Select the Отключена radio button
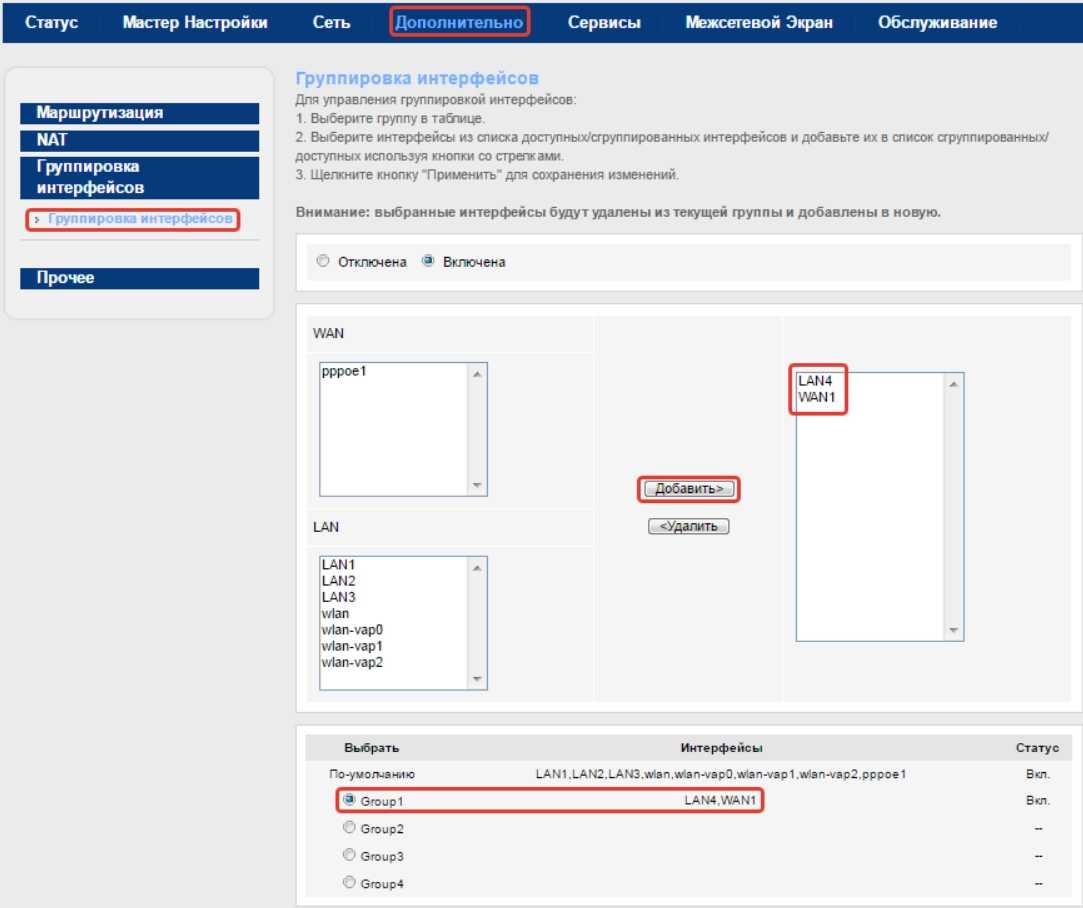1083x908 pixels. coord(322,262)
